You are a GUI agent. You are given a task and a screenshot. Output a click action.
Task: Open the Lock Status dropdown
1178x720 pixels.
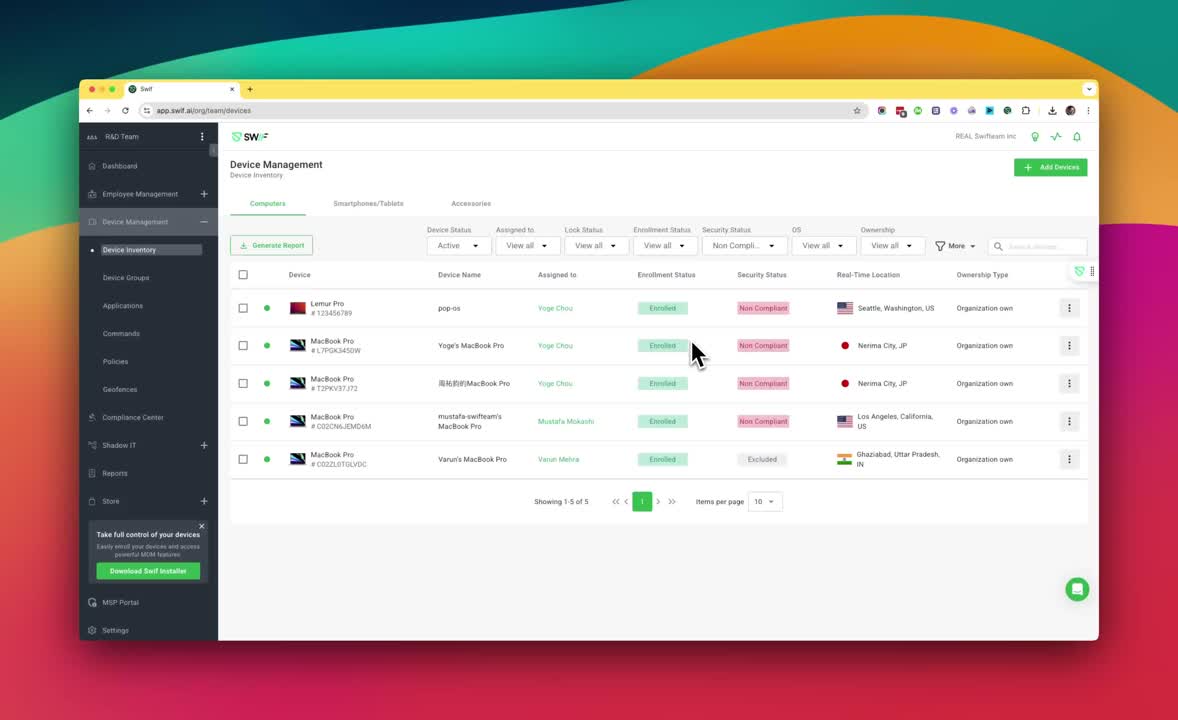[596, 246]
